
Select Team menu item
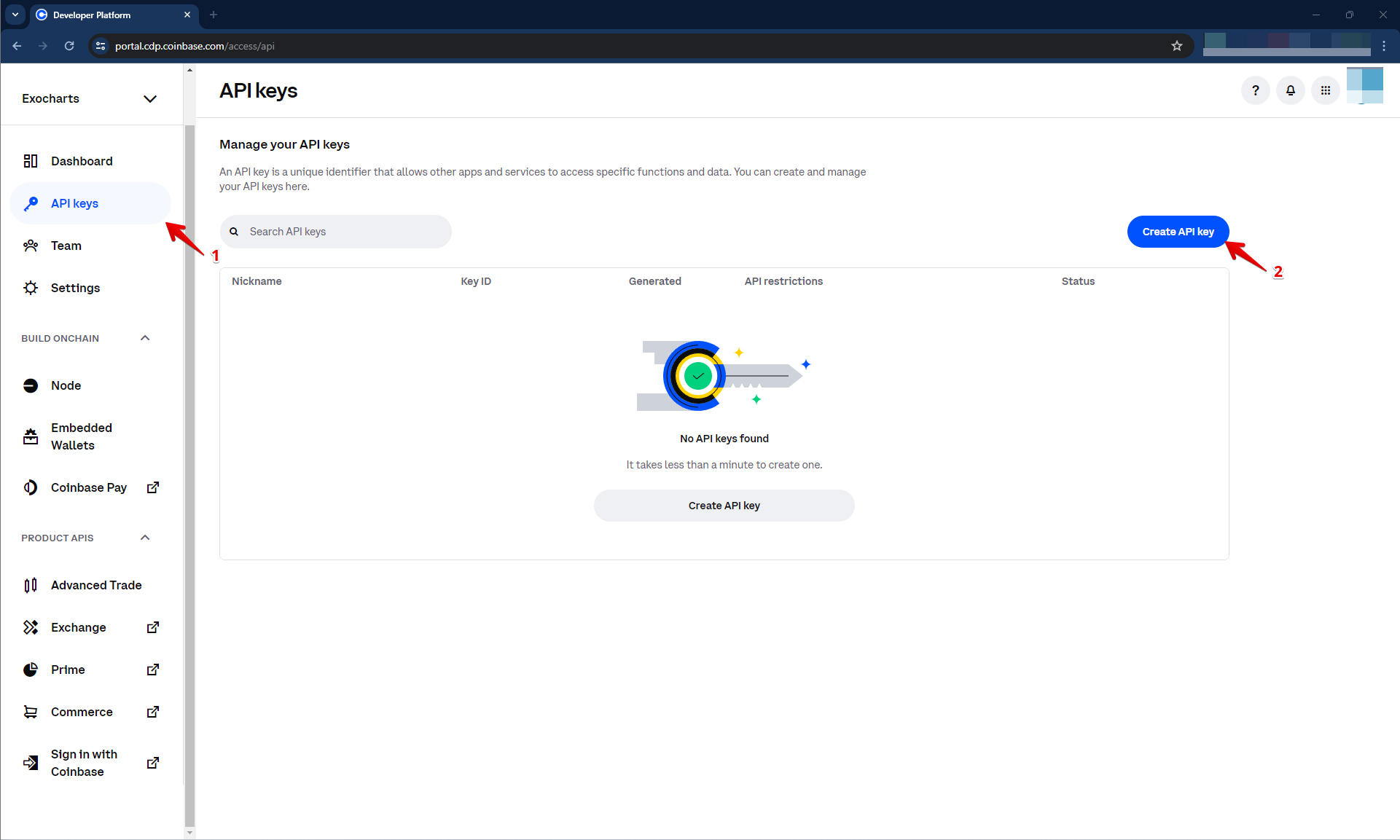point(90,246)
